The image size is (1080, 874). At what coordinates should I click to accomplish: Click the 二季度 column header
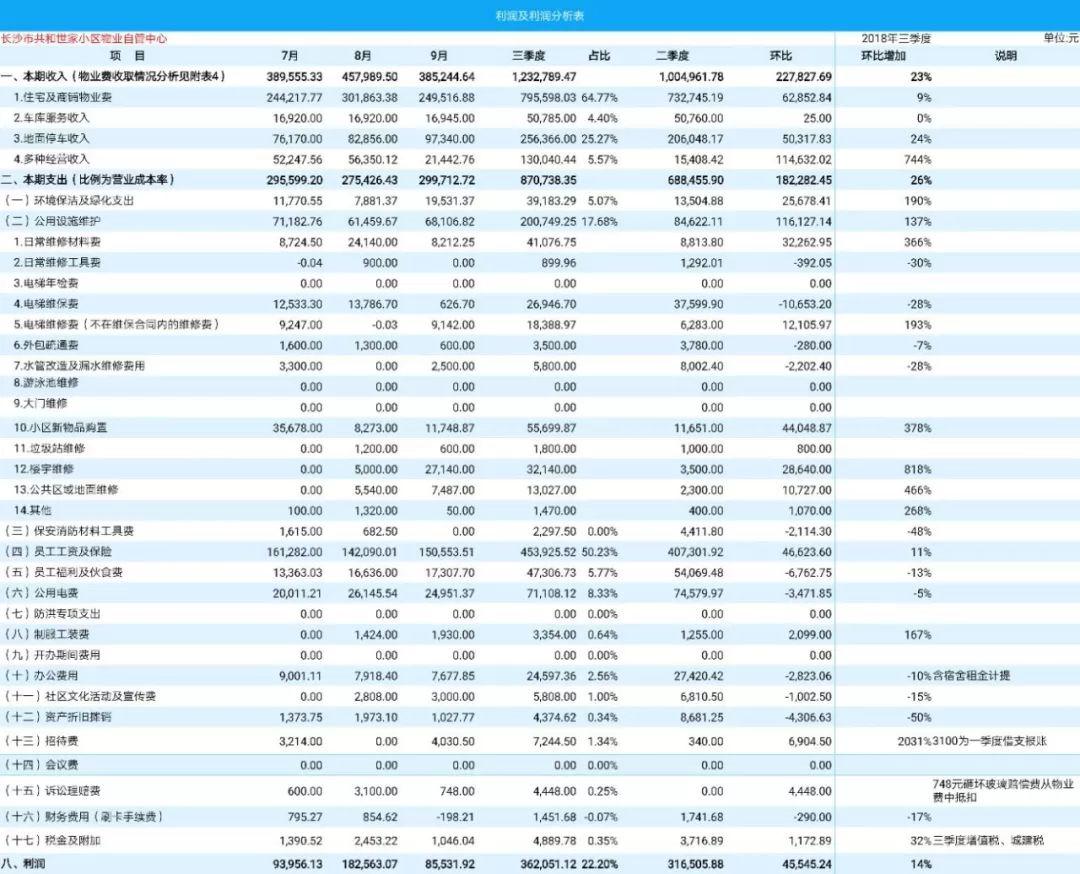click(672, 56)
